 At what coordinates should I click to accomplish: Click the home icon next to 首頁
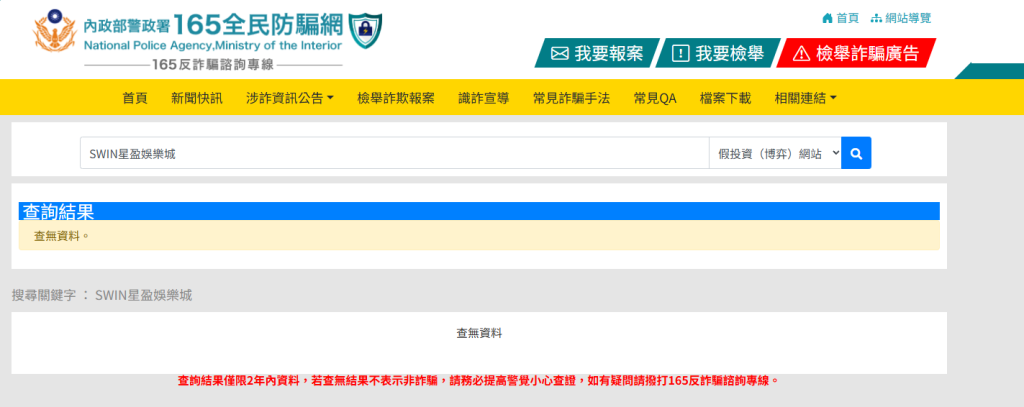click(x=827, y=18)
